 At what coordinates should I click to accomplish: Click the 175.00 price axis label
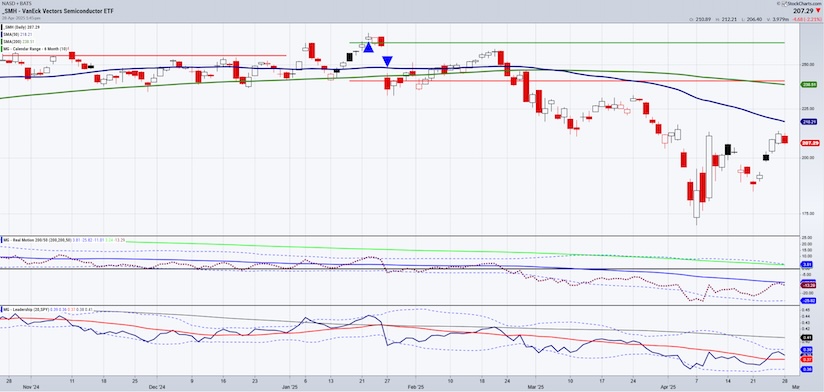[x=807, y=213]
